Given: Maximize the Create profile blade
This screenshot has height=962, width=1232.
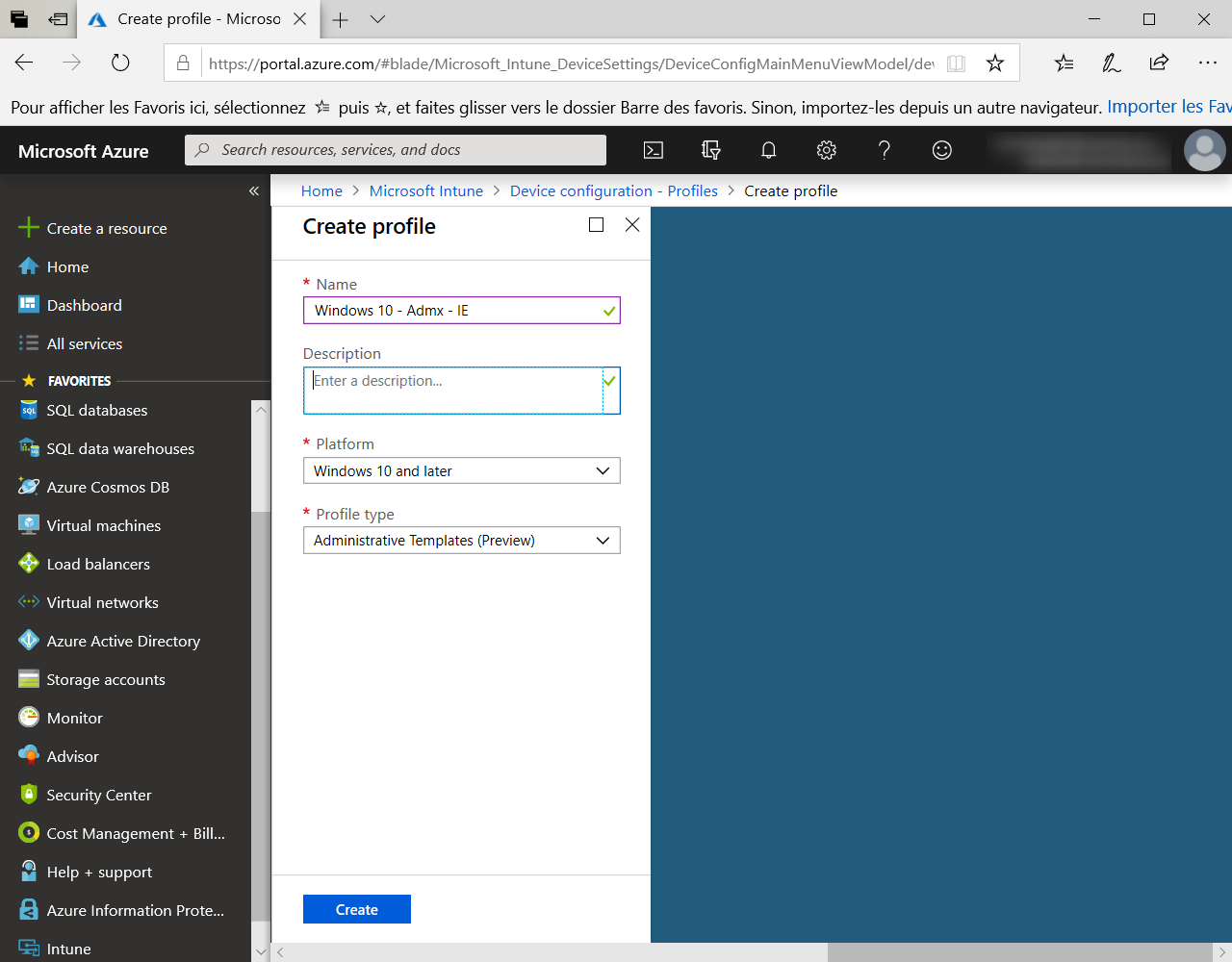Looking at the screenshot, I should point(597,225).
